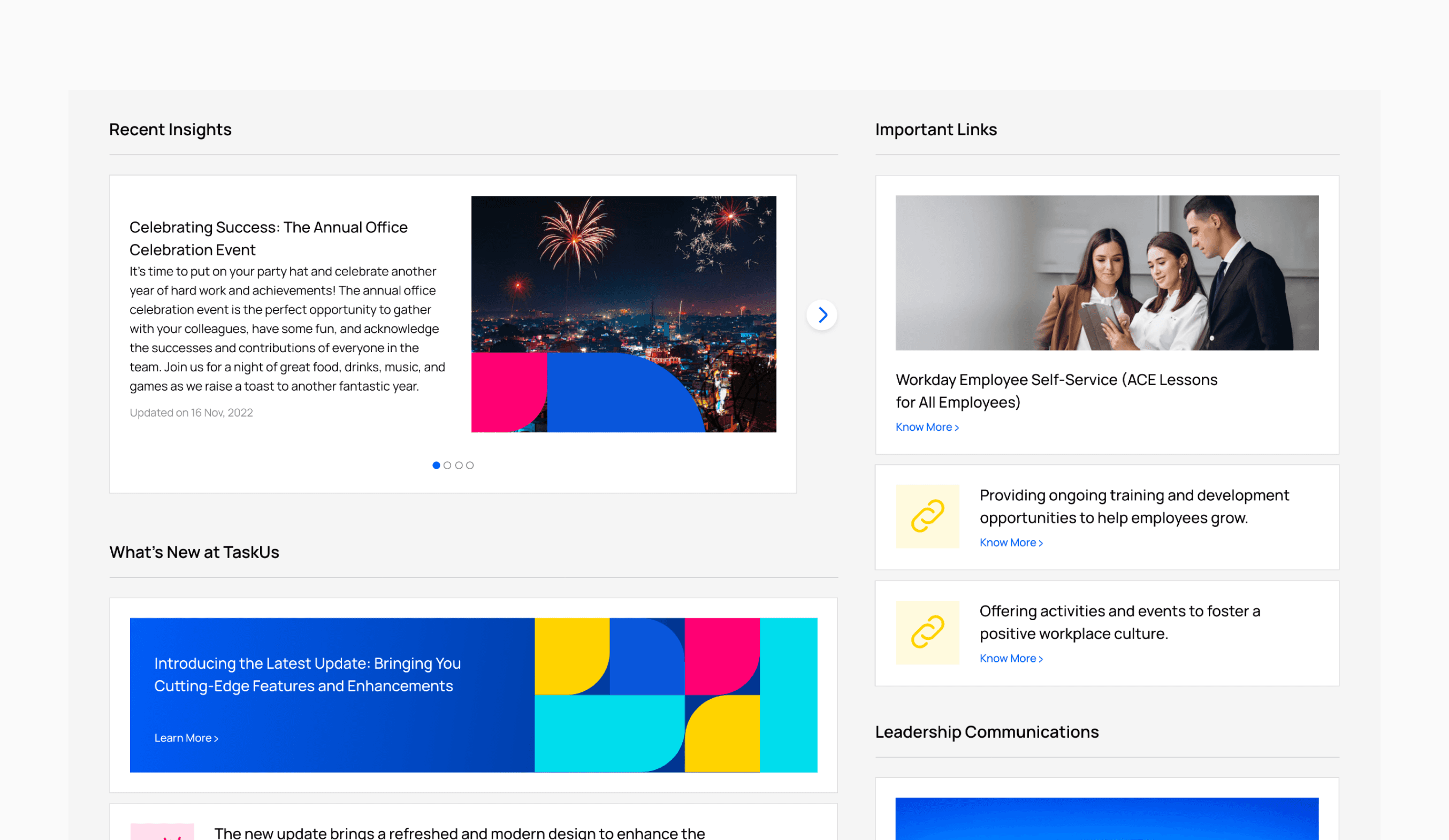Click the link icon beside the workplace culture text
Viewport: 1449px width, 840px height.
[927, 632]
